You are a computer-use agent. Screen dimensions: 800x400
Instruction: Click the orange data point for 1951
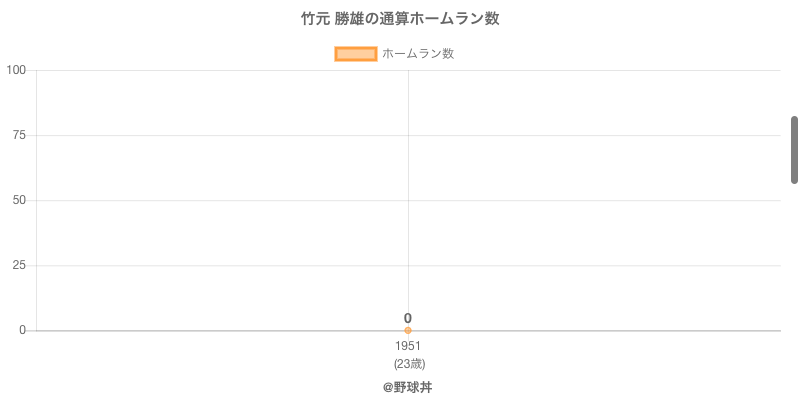pos(408,330)
